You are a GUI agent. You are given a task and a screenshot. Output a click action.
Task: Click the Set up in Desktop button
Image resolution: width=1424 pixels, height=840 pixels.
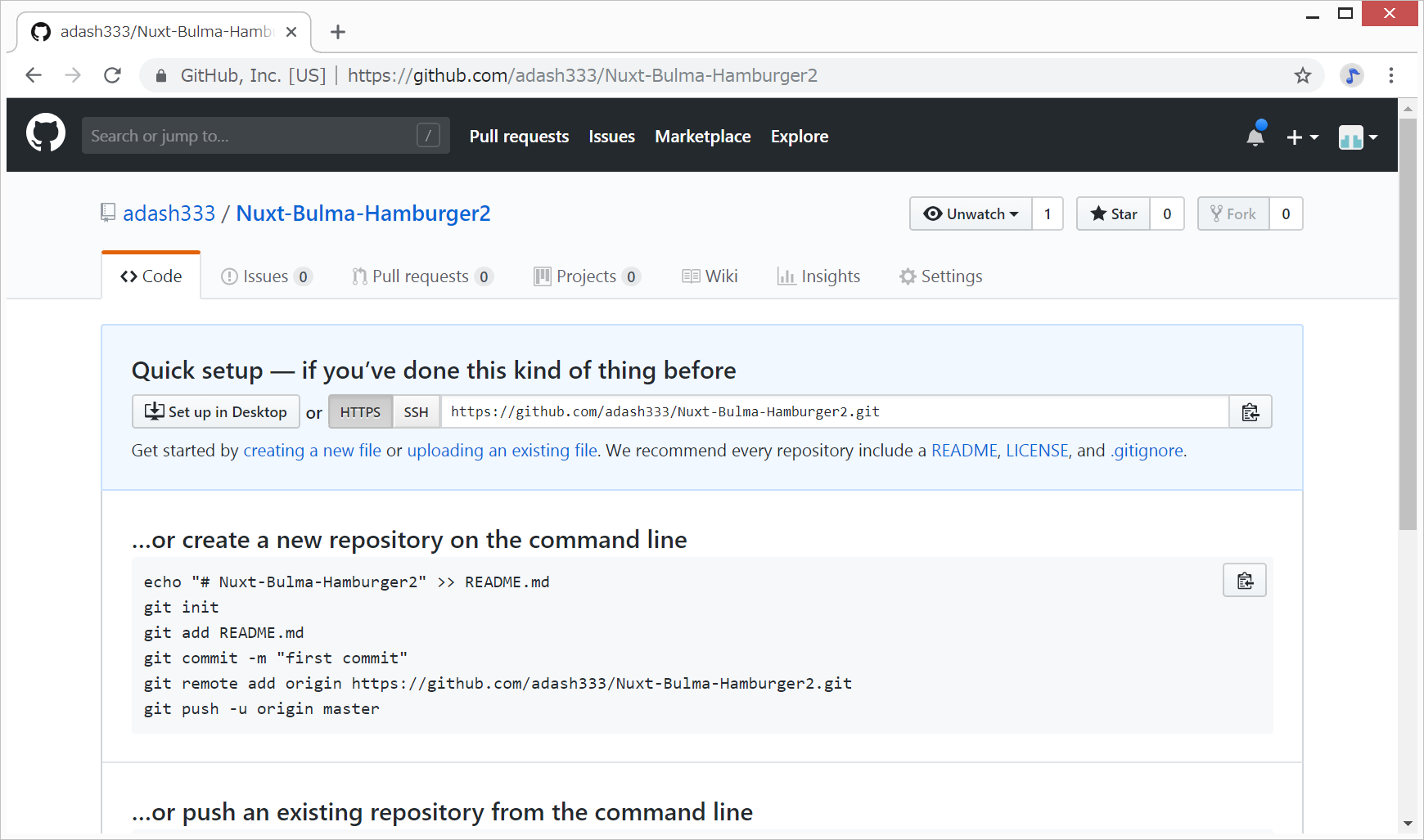216,412
